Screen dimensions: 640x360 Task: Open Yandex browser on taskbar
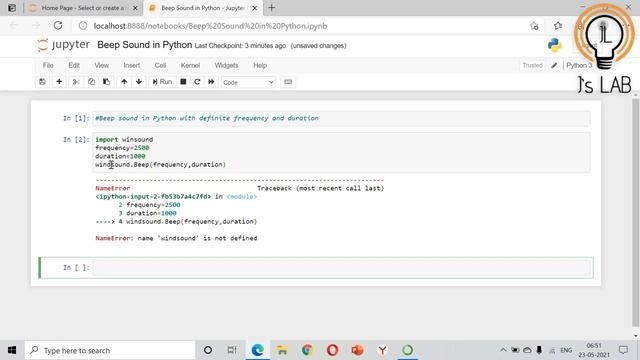(x=382, y=350)
